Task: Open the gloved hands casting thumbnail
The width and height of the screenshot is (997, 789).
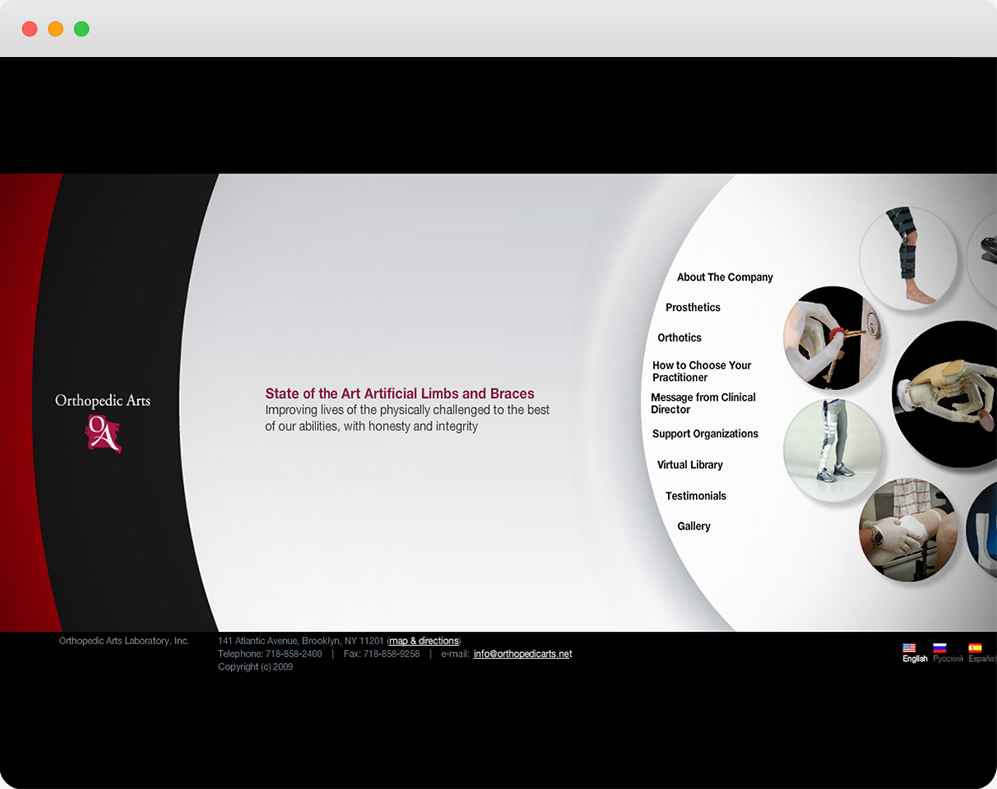Action: tap(908, 530)
